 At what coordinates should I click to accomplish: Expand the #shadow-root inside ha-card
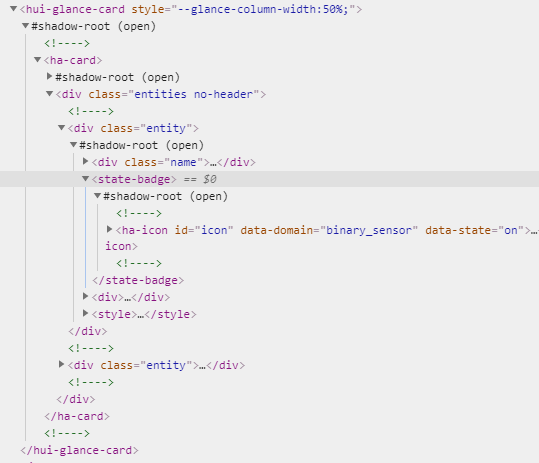pos(50,76)
